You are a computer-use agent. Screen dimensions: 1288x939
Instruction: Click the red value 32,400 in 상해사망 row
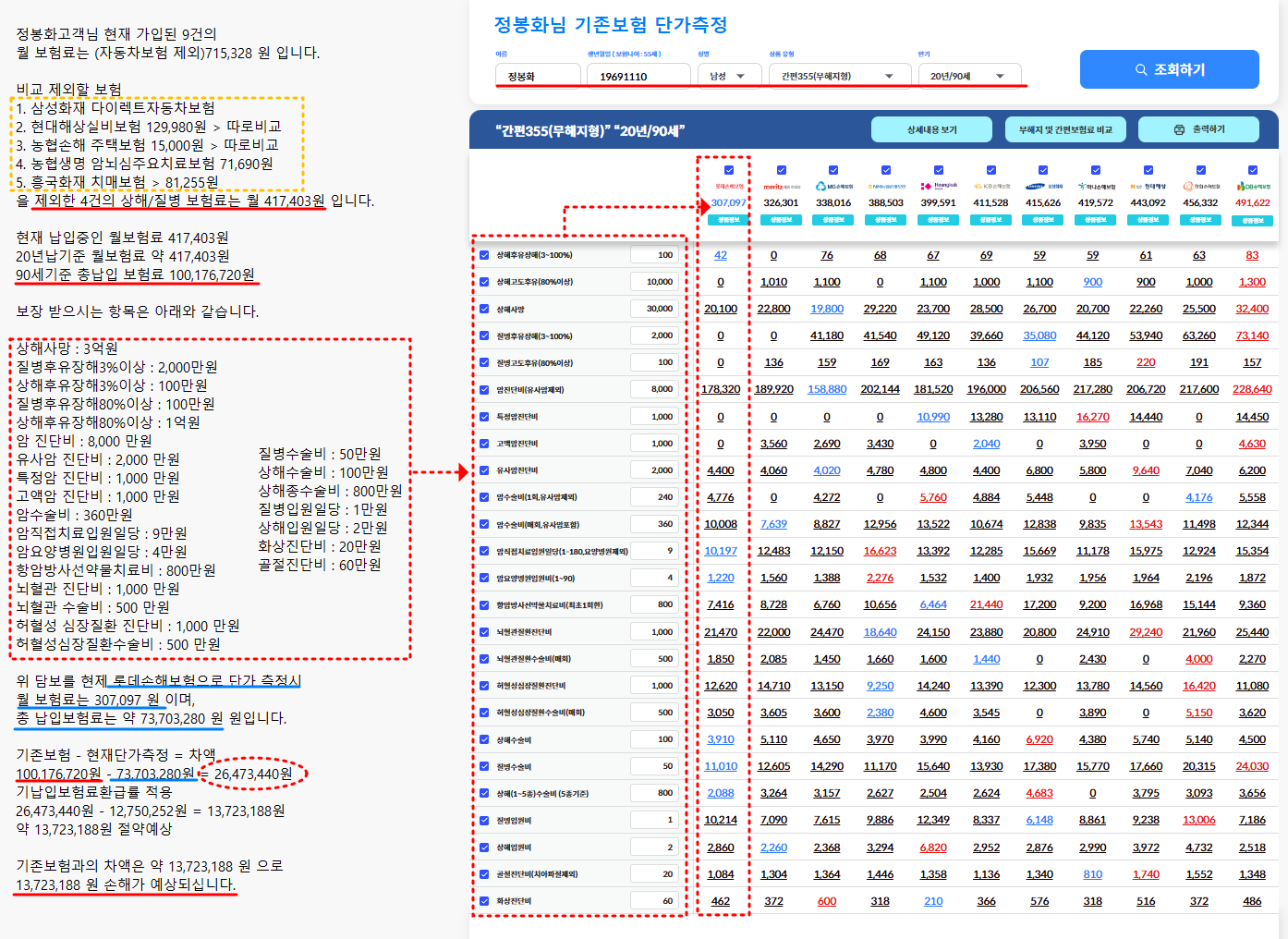click(x=1252, y=309)
